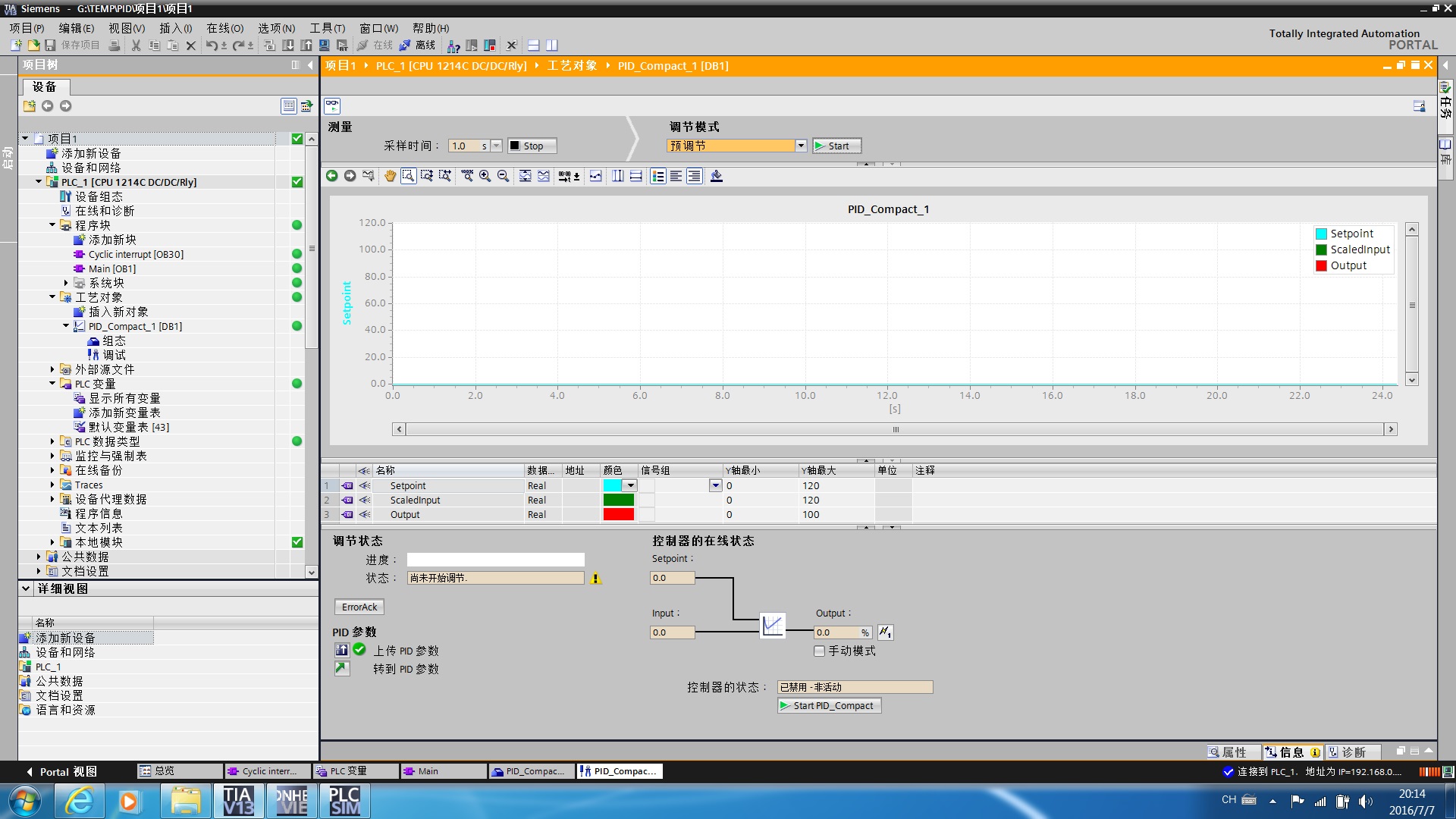Click the 100% zoom reset icon
This screenshot has width=1456, height=819.
pyautogui.click(x=466, y=176)
